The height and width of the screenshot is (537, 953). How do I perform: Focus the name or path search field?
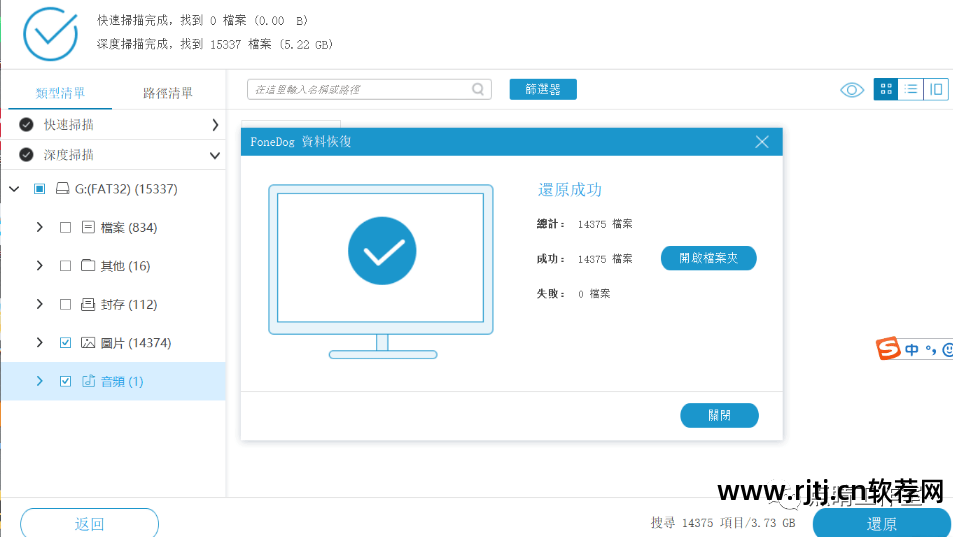[x=369, y=89]
